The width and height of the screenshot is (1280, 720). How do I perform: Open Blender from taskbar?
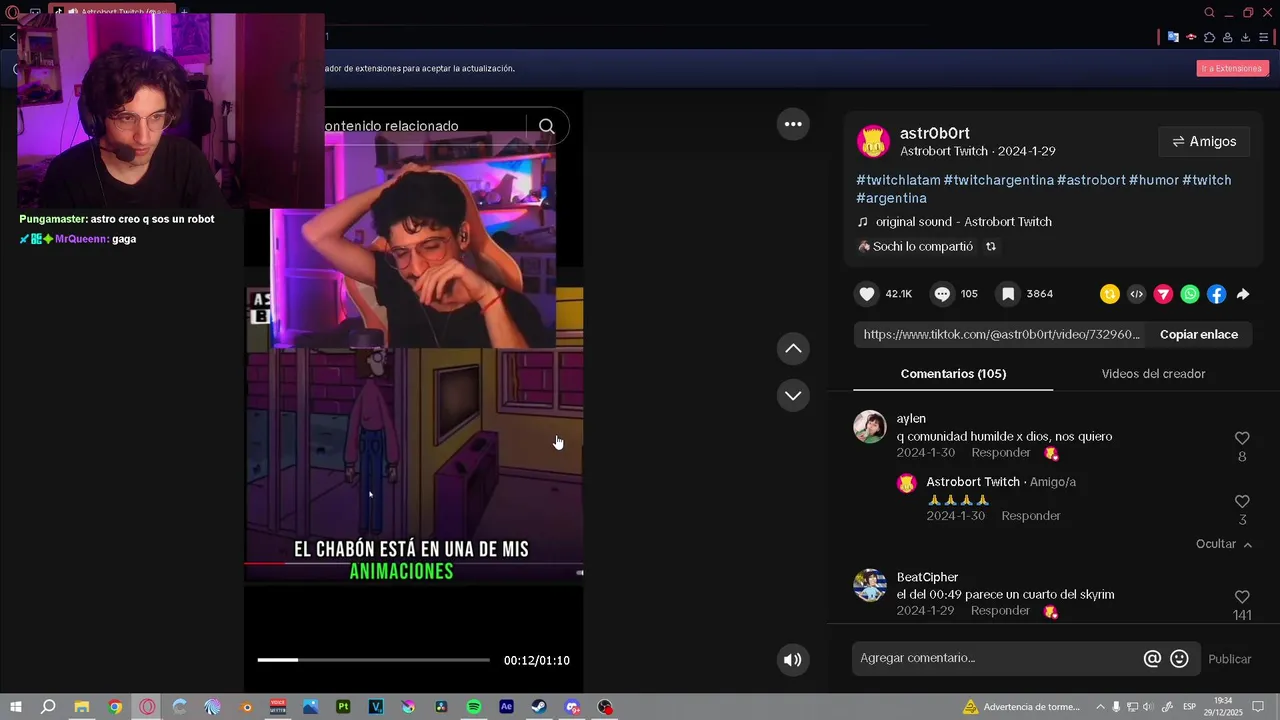point(246,707)
